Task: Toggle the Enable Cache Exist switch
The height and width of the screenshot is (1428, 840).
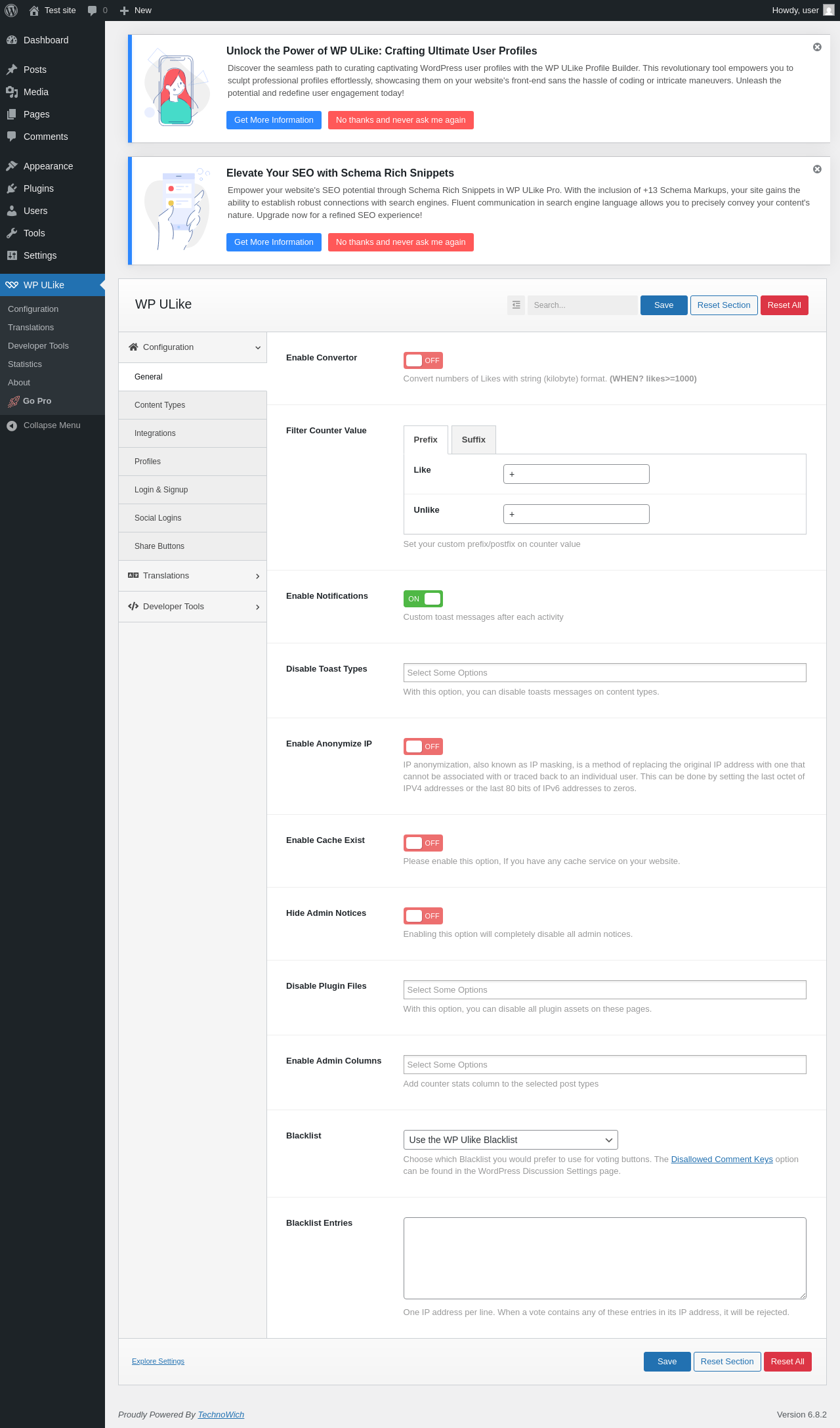Action: (x=423, y=843)
